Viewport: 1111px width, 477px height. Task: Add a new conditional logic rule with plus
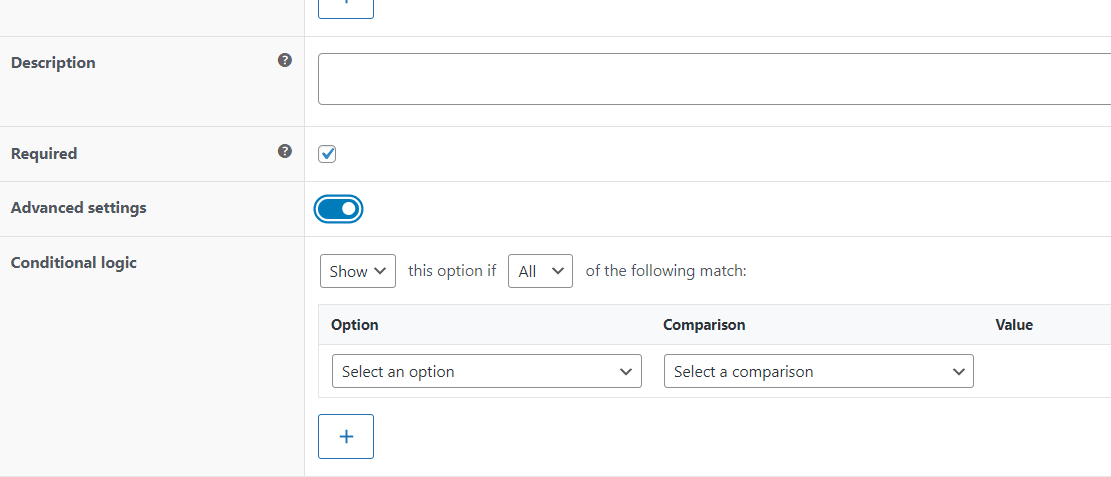[346, 436]
